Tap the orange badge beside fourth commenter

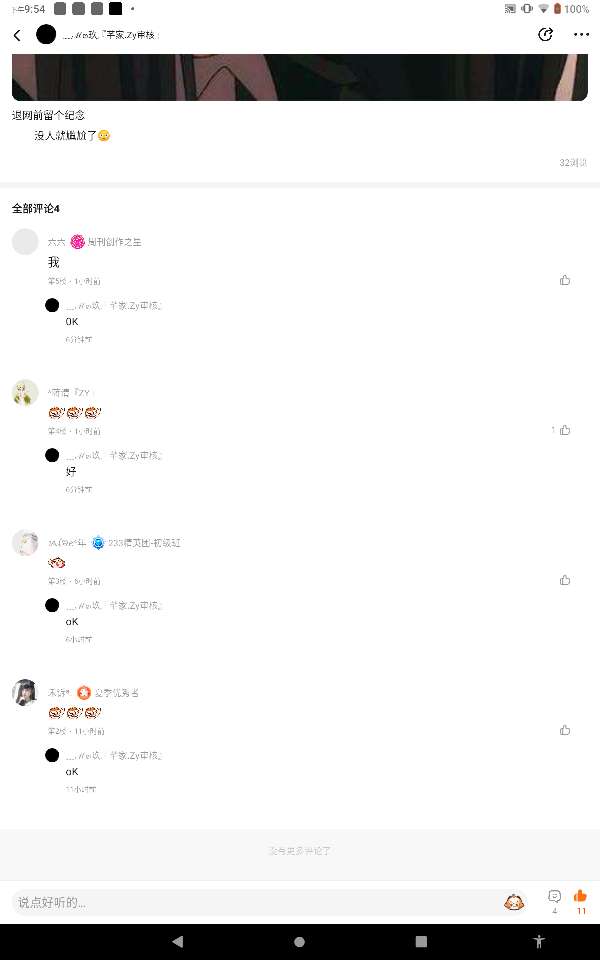click(84, 692)
